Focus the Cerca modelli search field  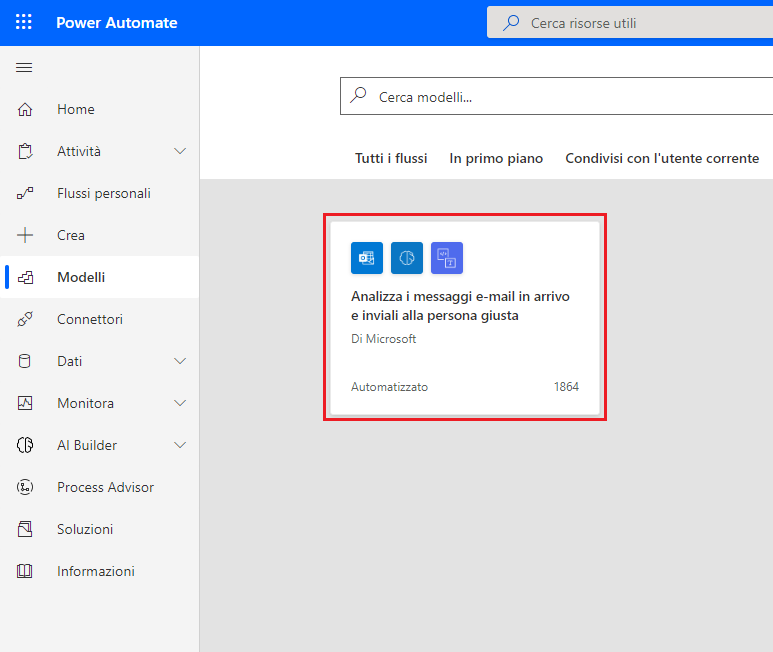point(557,96)
